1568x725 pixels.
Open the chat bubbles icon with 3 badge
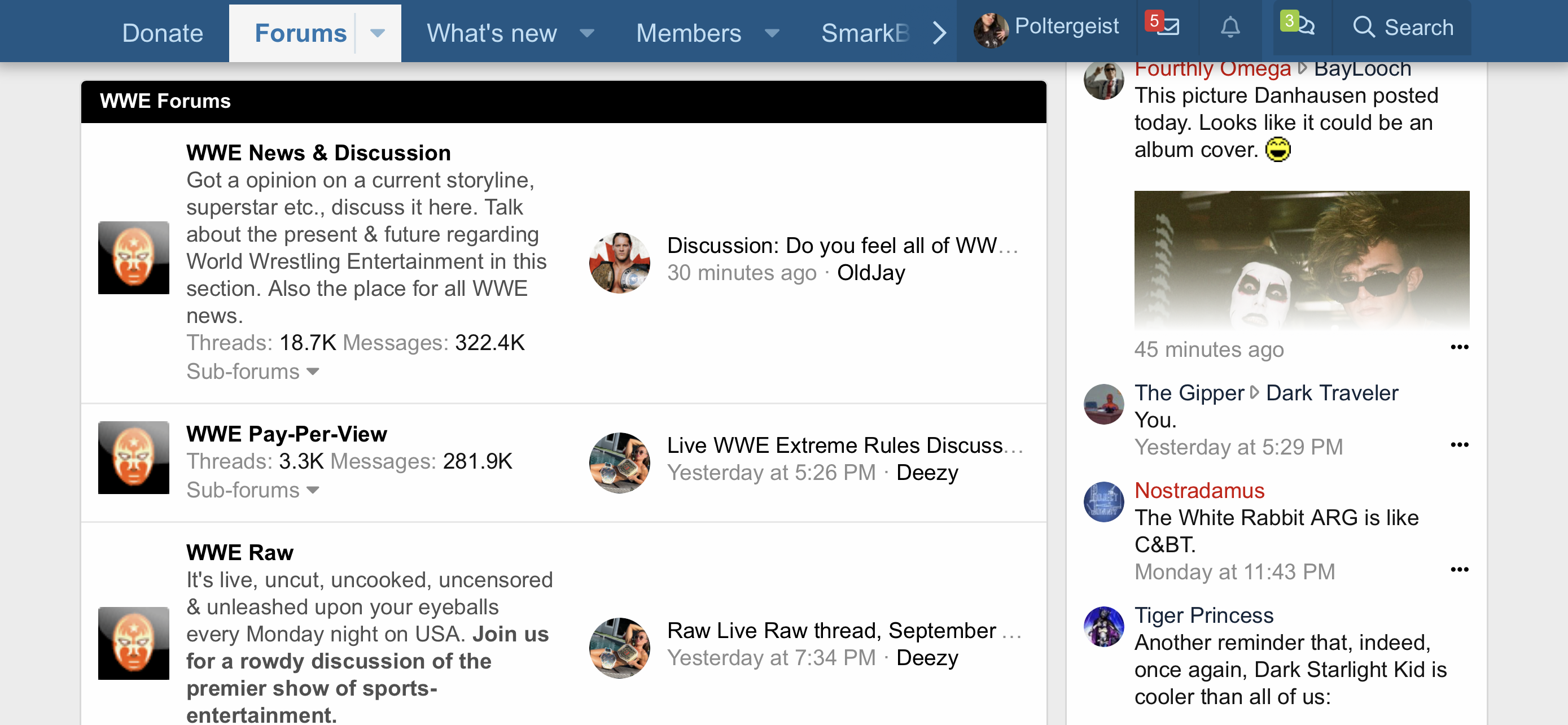[x=1302, y=27]
